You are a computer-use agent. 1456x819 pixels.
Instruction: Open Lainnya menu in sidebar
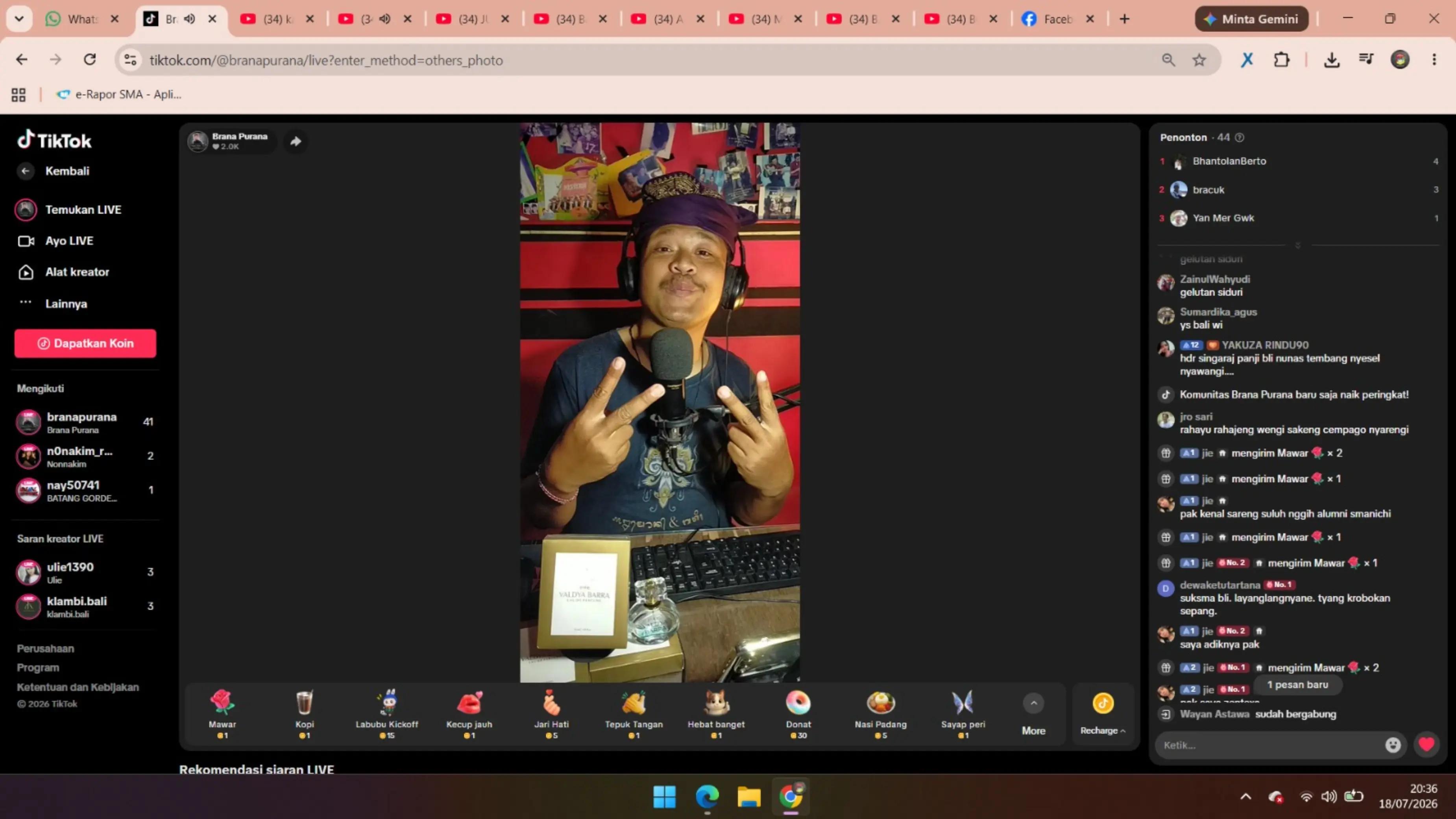tap(66, 304)
